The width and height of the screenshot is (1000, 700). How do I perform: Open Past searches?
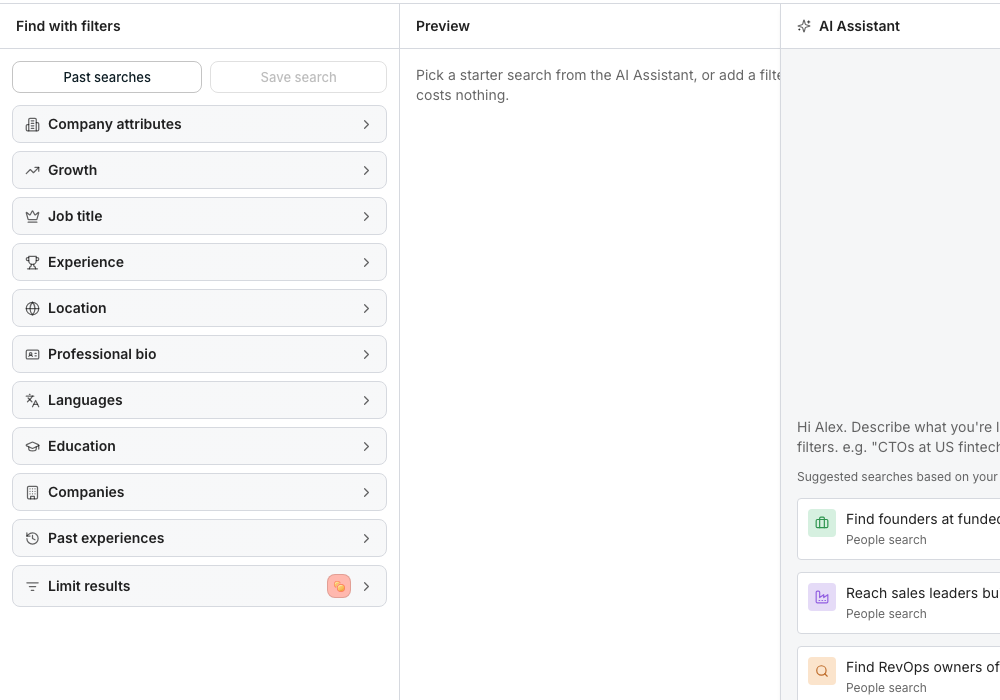point(107,77)
